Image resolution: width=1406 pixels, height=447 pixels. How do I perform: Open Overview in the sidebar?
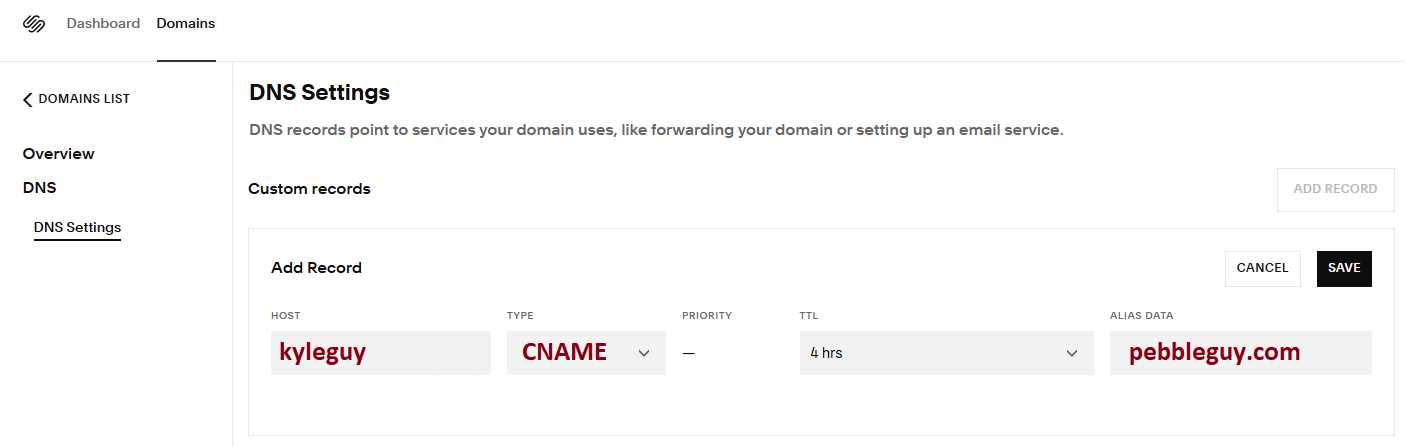tap(59, 154)
